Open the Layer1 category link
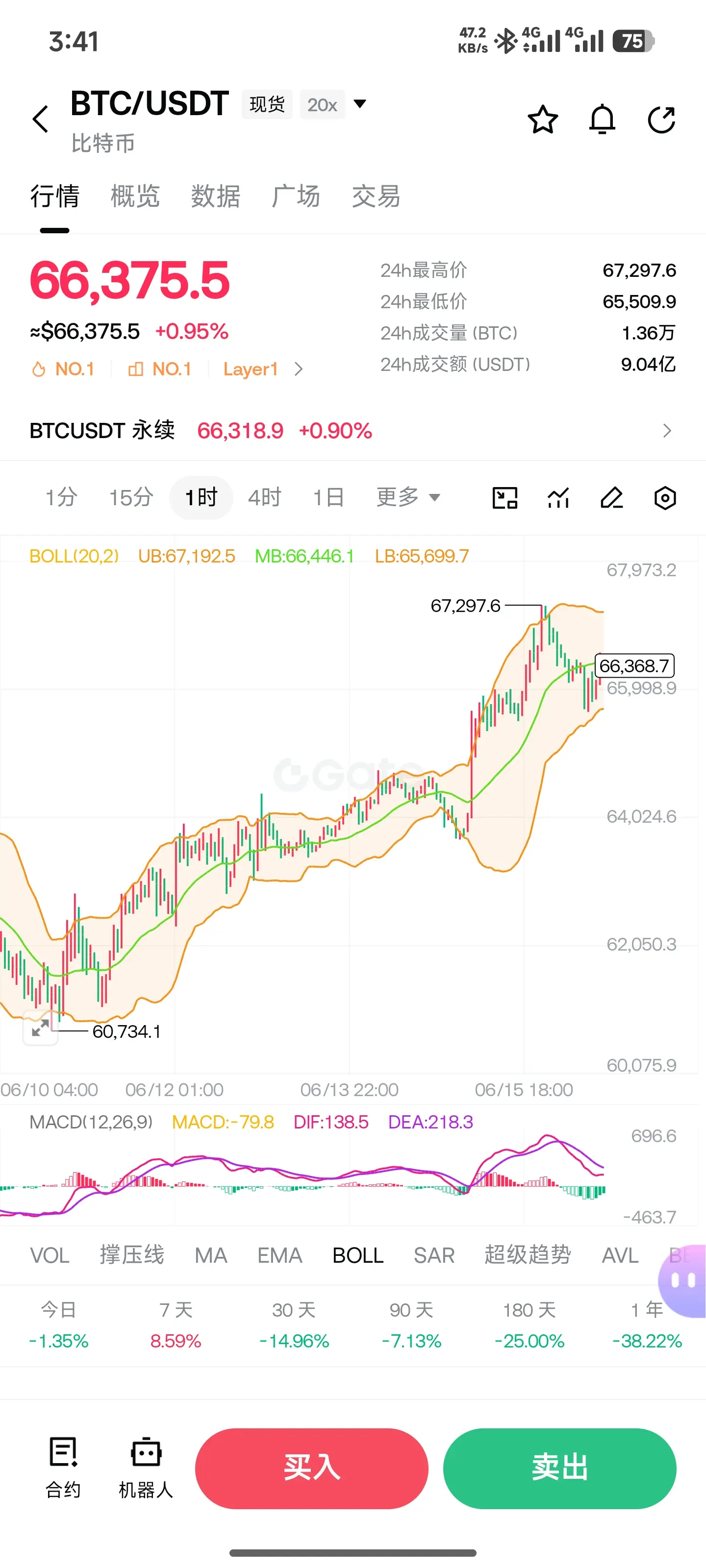The image size is (706, 1568). [x=251, y=369]
